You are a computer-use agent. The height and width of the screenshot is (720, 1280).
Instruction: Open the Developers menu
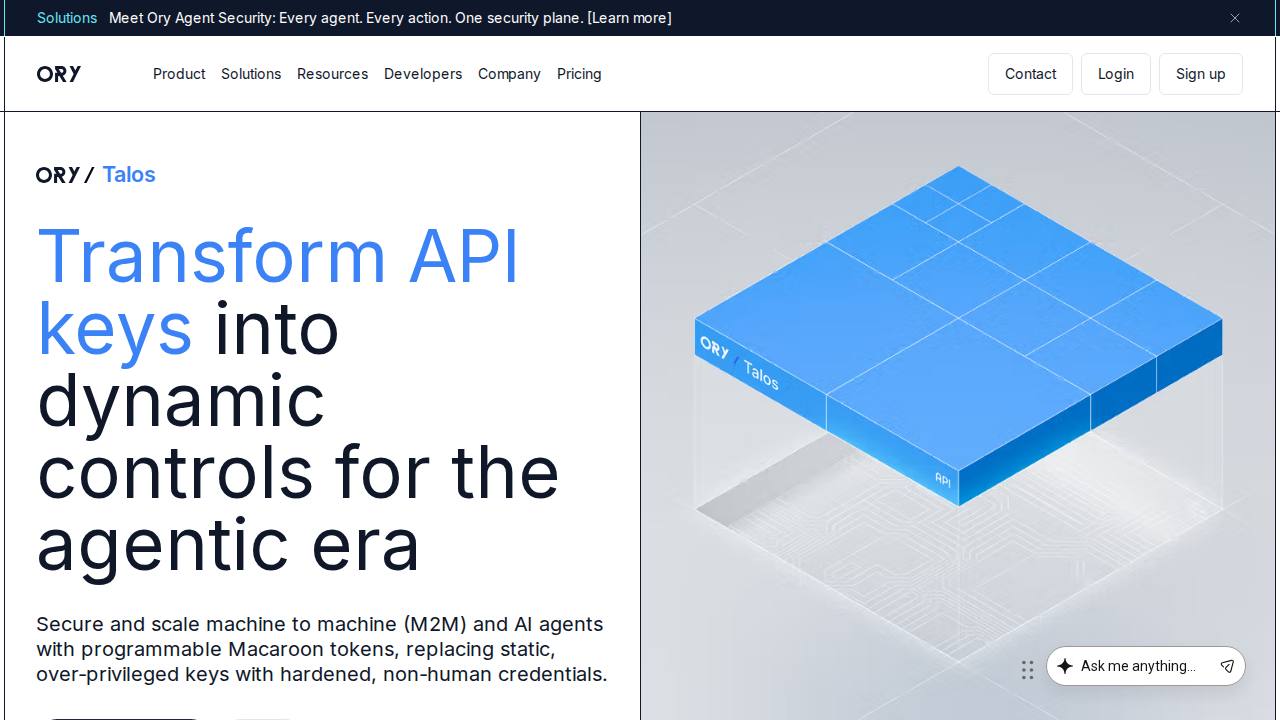(x=423, y=74)
